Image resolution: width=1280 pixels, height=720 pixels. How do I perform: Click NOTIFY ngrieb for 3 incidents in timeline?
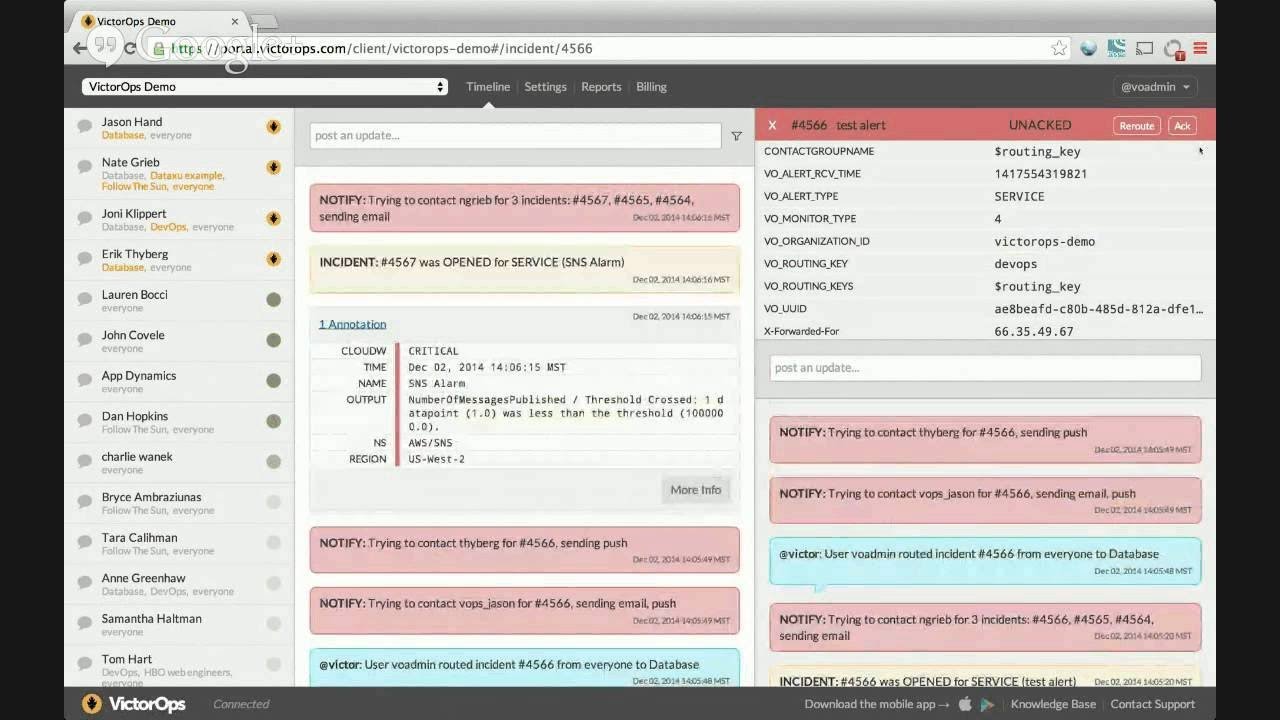click(525, 208)
